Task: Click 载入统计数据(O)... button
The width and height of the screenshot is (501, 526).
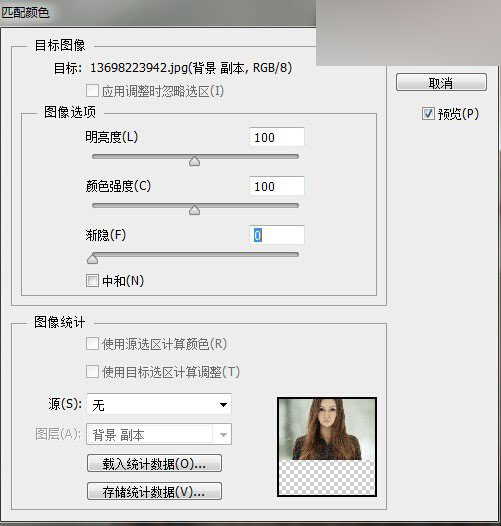Action: tap(154, 464)
